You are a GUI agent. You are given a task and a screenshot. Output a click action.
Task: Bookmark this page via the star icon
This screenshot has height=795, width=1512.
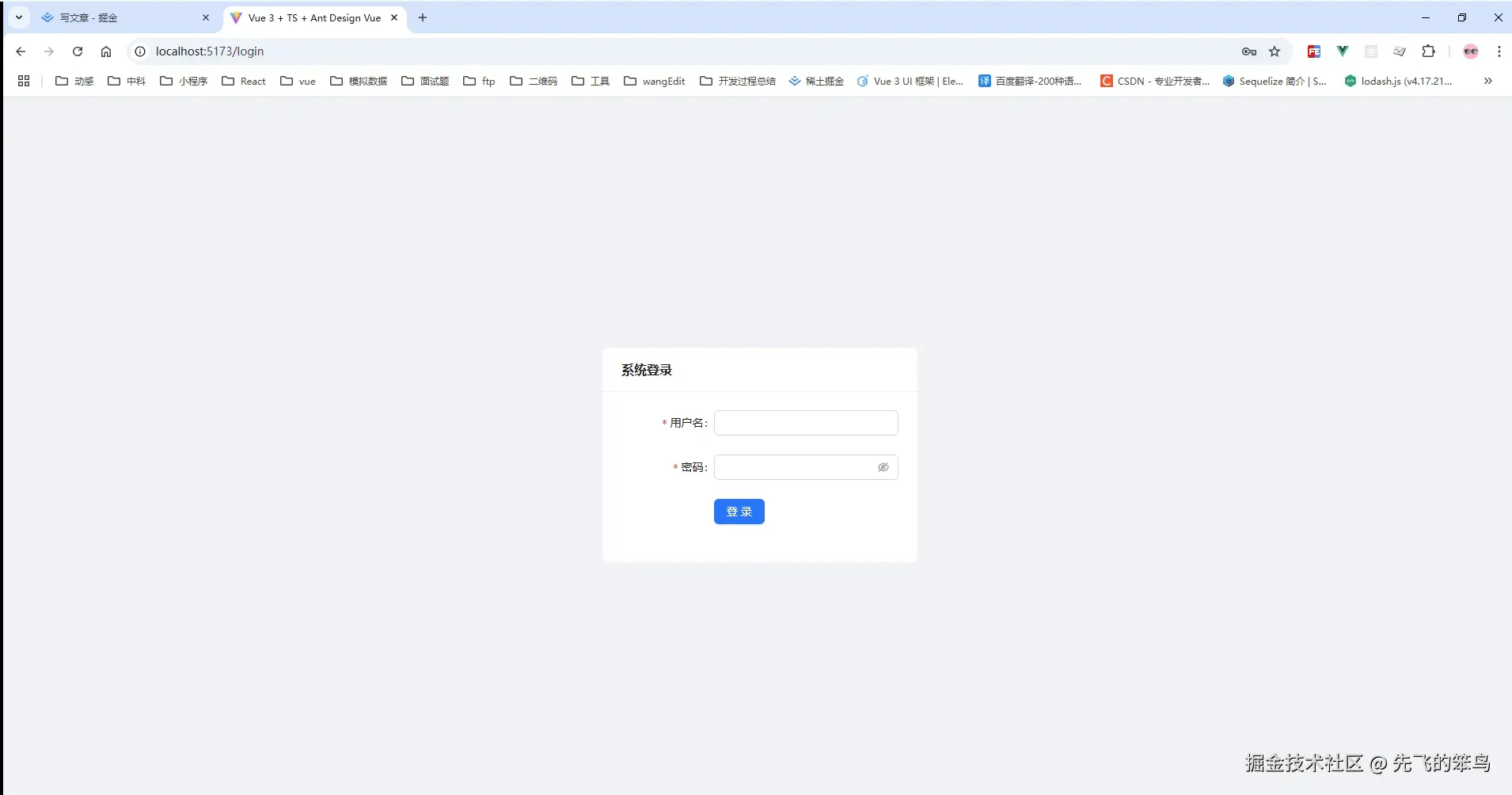[x=1275, y=51]
